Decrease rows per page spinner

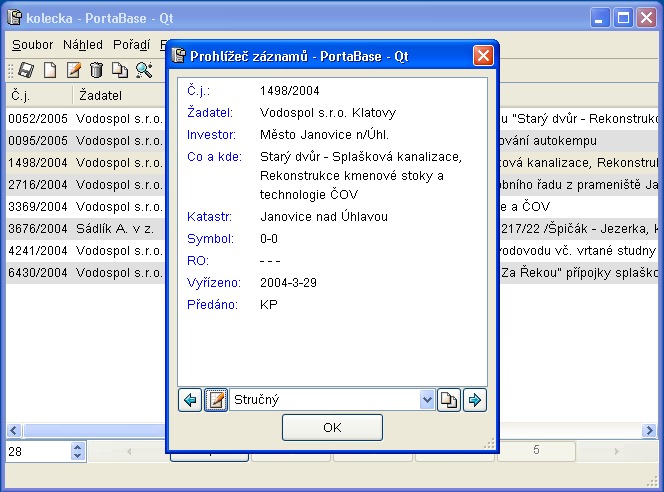click(x=77, y=456)
